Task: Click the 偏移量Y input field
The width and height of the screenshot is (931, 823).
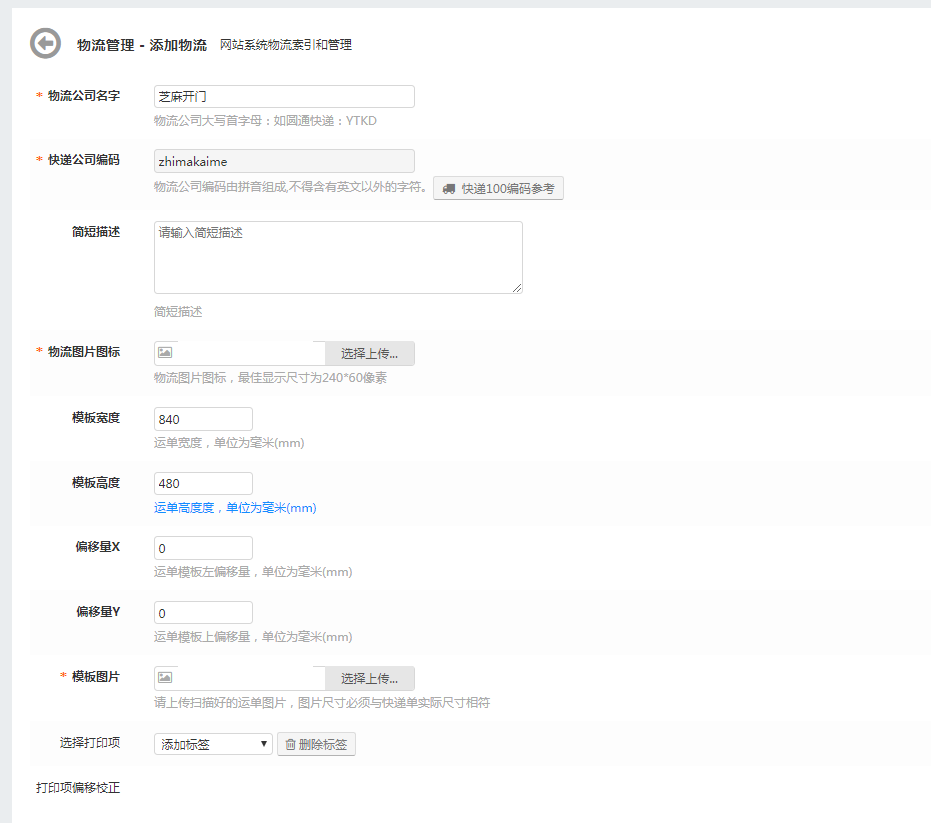Action: click(203, 612)
